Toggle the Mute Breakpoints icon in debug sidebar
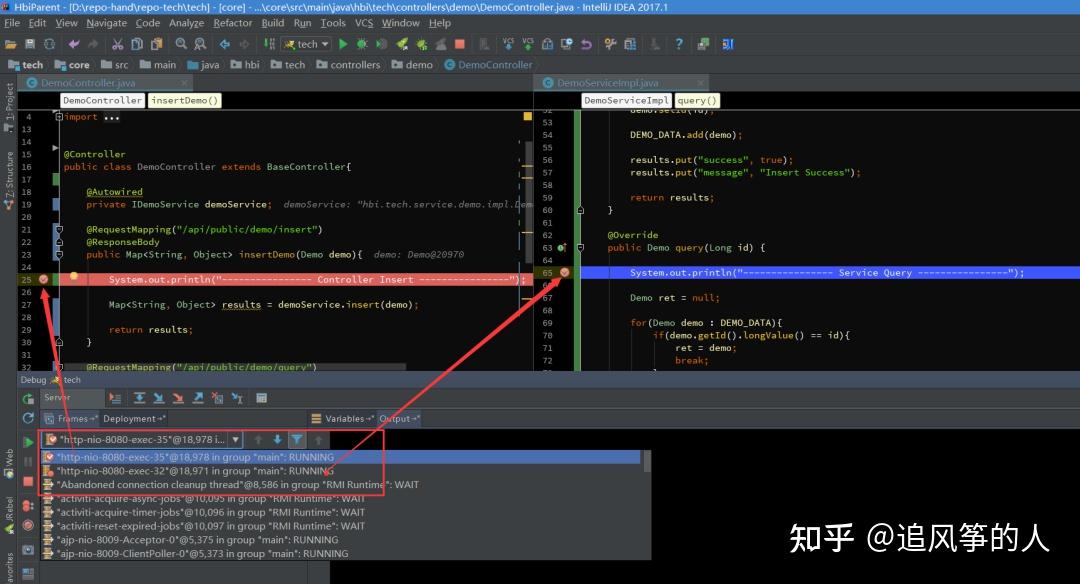The height and width of the screenshot is (584, 1080). click(x=28, y=525)
